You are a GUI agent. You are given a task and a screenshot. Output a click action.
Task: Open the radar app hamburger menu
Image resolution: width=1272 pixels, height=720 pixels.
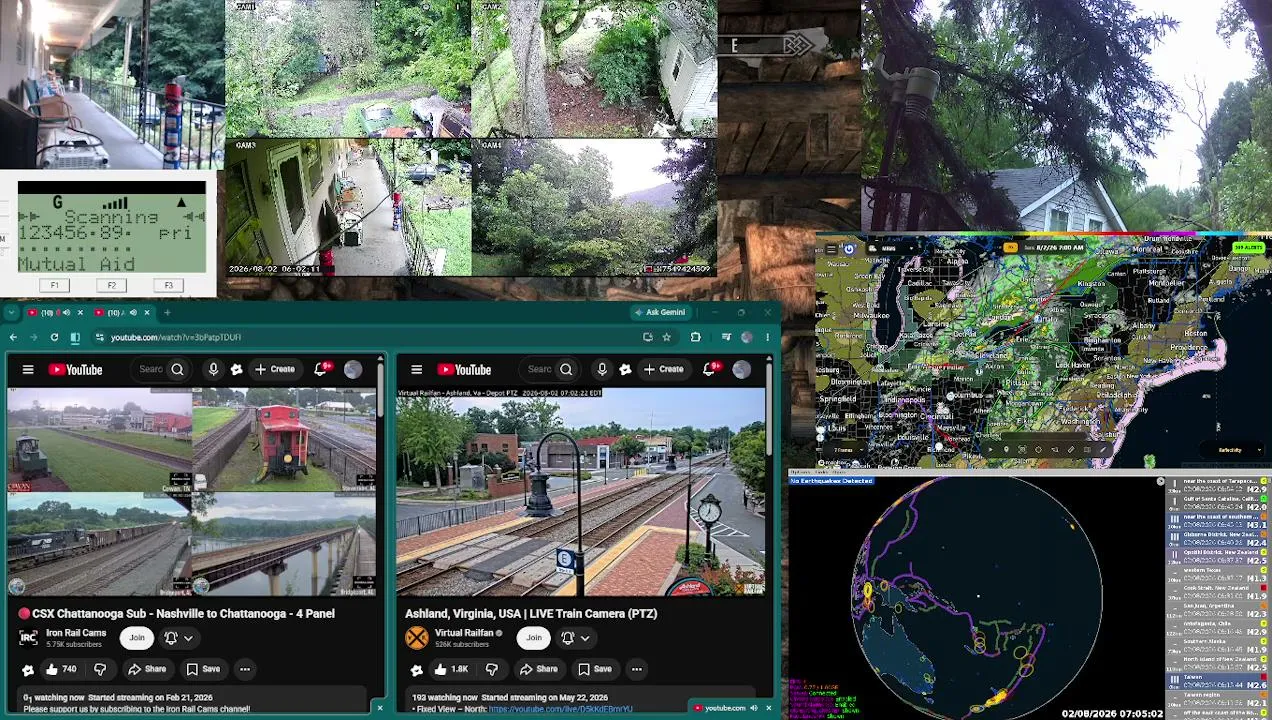coord(831,249)
